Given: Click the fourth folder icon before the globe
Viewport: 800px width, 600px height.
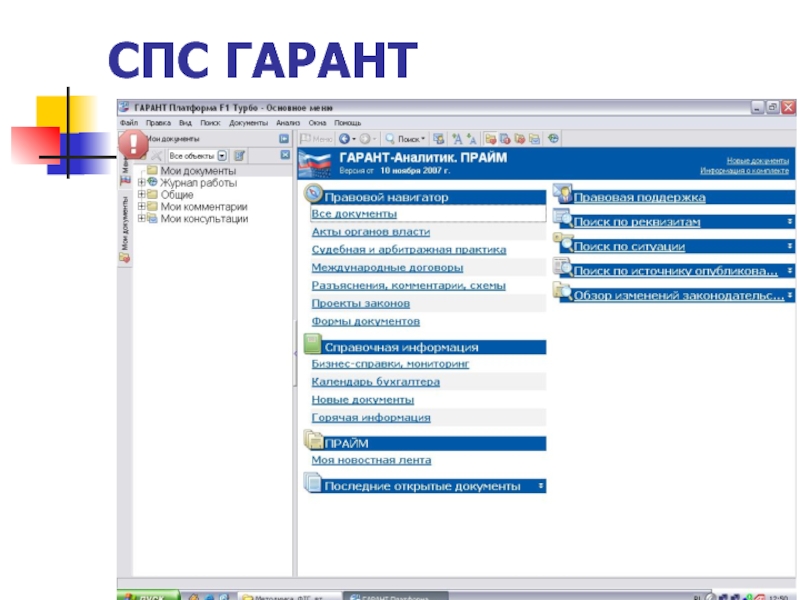Looking at the screenshot, I should [x=534, y=139].
